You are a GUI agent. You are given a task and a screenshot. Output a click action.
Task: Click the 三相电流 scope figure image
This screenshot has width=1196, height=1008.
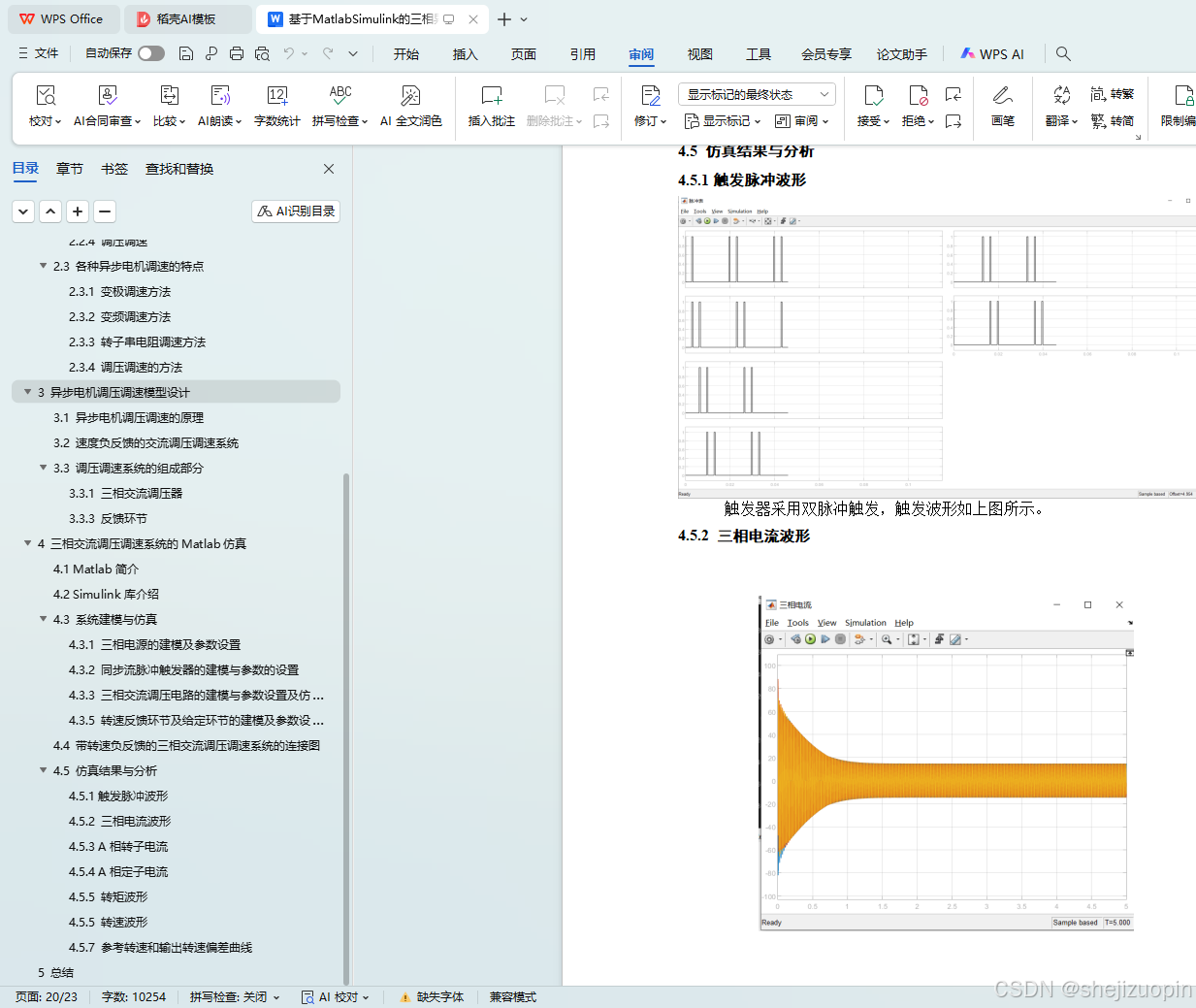[947, 763]
